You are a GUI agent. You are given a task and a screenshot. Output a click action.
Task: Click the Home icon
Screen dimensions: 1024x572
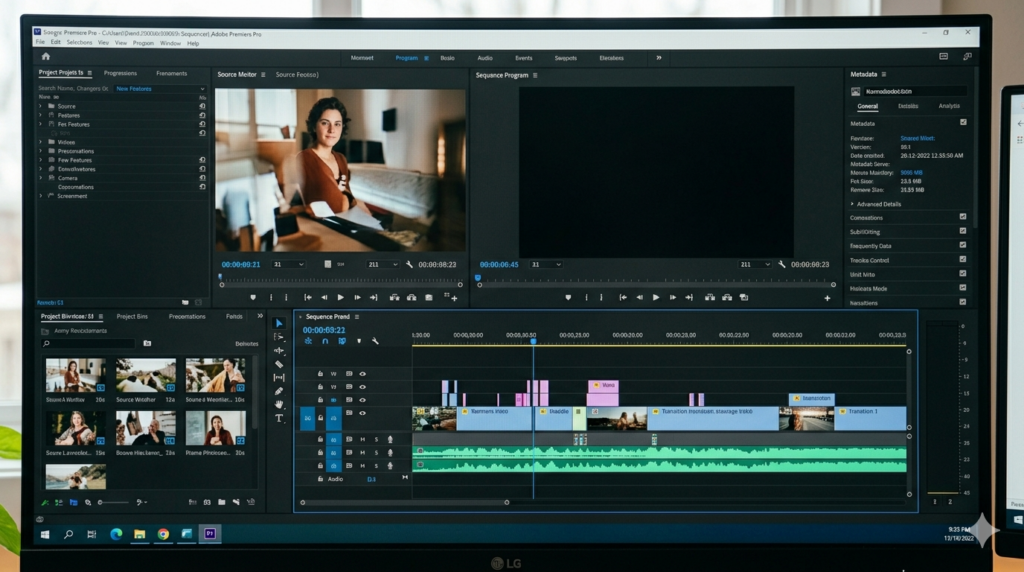(46, 57)
